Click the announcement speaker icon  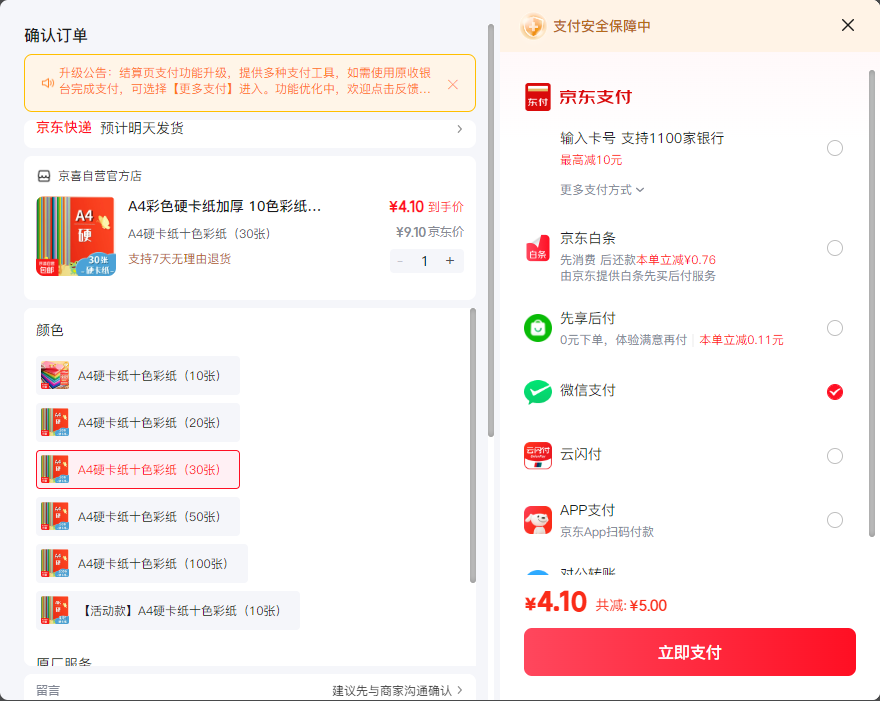(x=48, y=83)
